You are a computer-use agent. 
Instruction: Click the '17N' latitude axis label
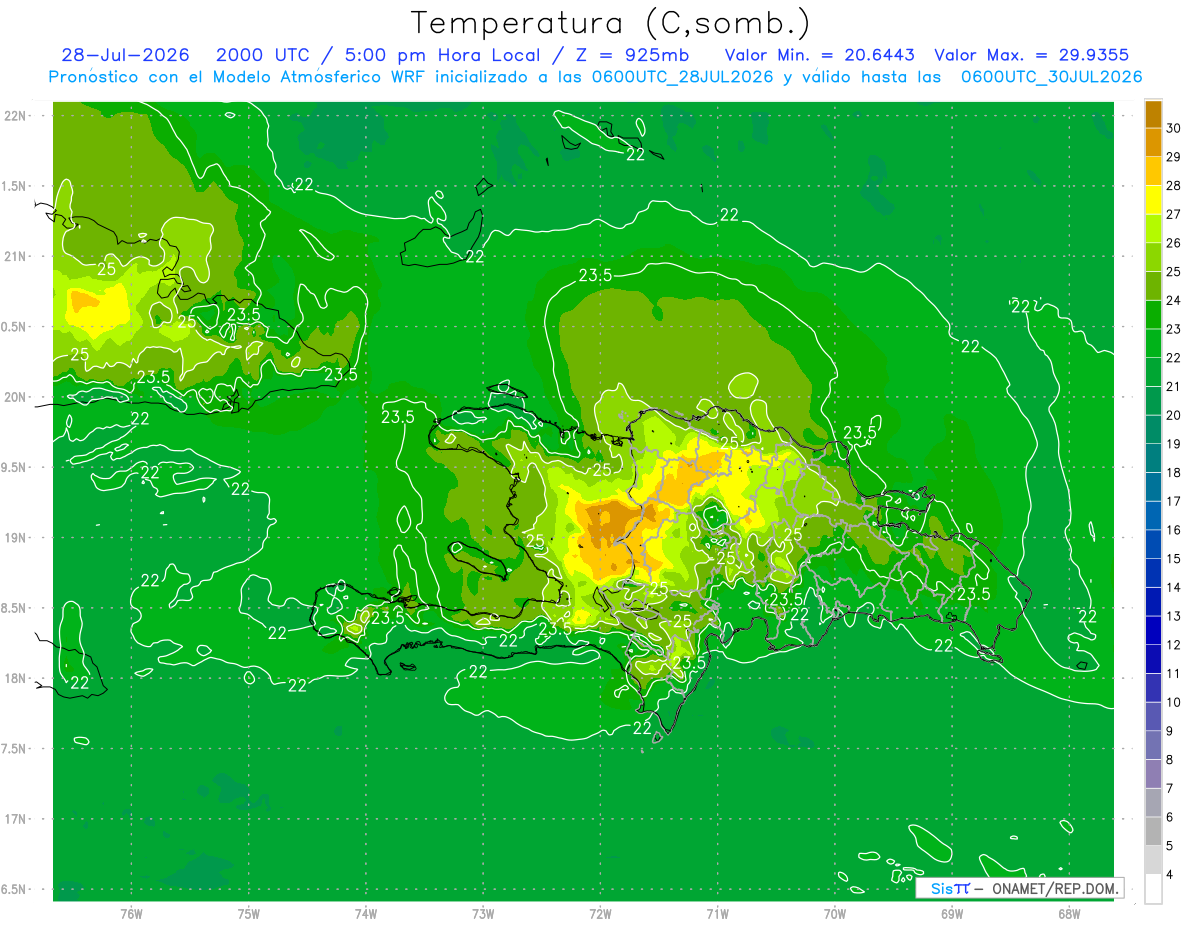point(15,820)
